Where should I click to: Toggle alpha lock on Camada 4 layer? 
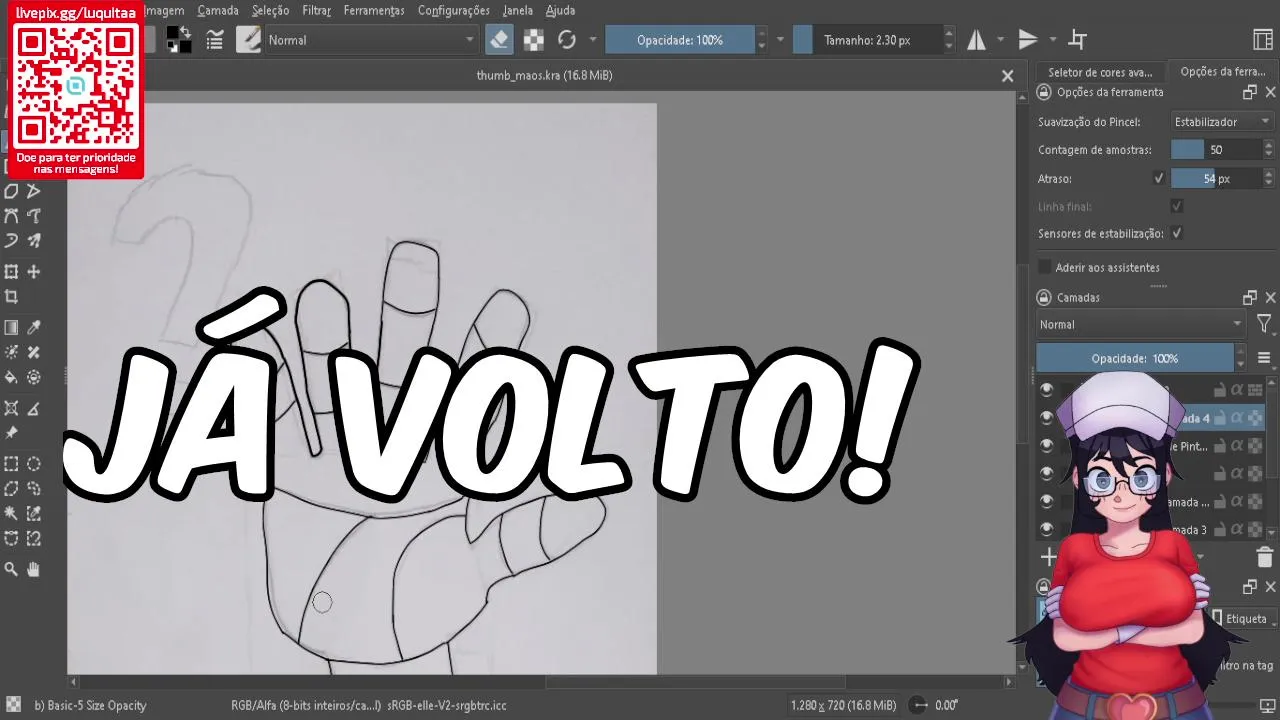(1237, 418)
